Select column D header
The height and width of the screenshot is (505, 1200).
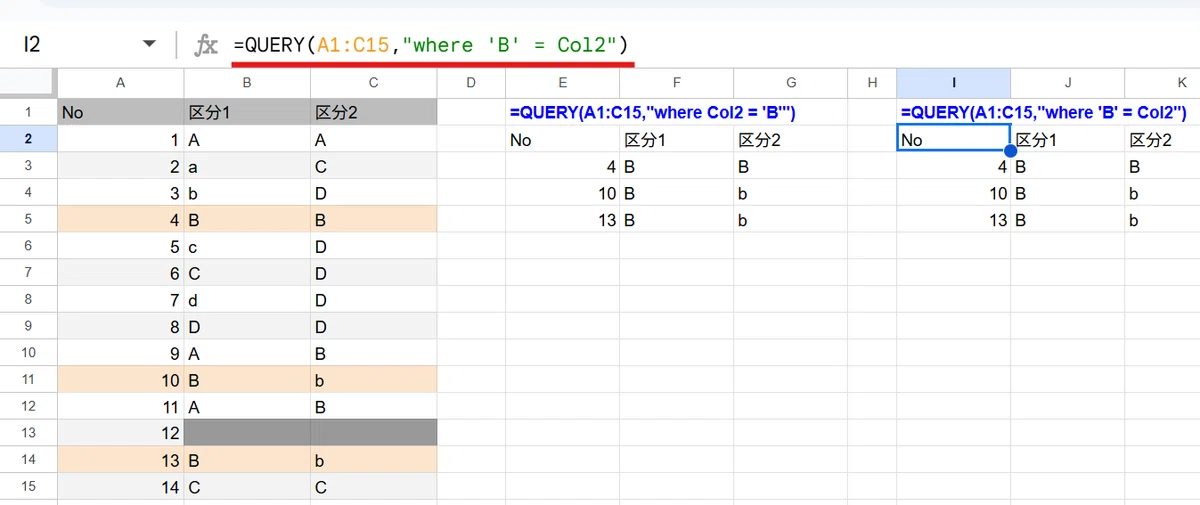pyautogui.click(x=471, y=83)
